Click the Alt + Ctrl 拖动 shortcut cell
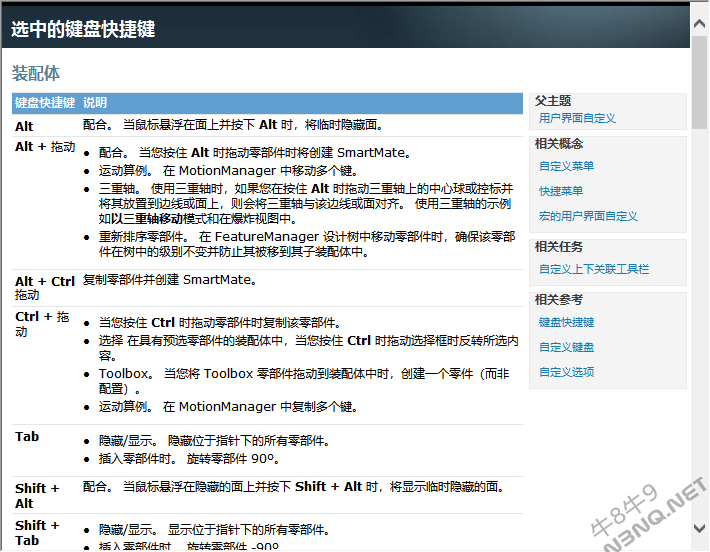Image resolution: width=710 pixels, height=552 pixels. pyautogui.click(x=45, y=288)
